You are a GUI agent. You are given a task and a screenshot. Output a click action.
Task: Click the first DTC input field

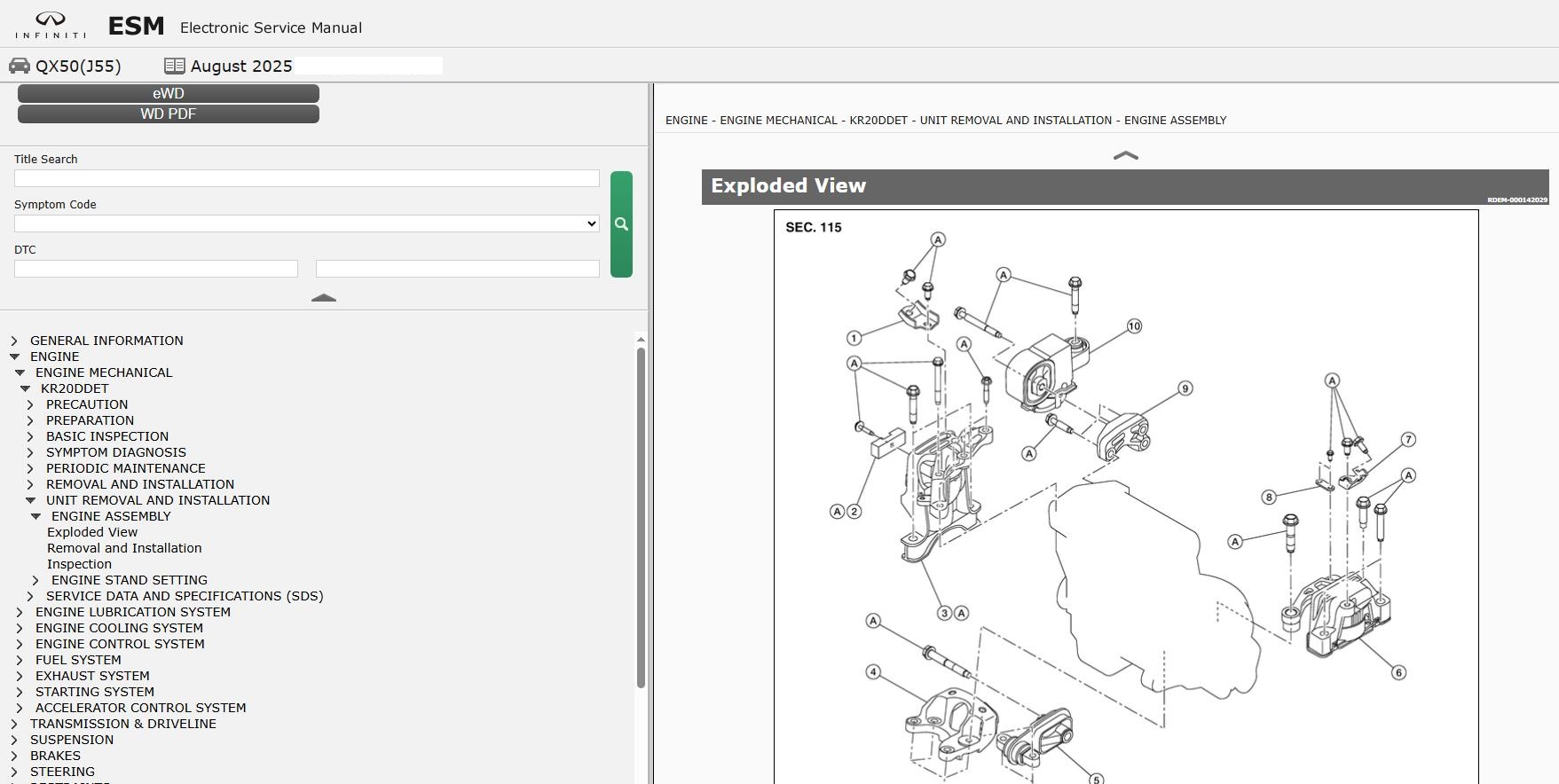click(x=156, y=269)
